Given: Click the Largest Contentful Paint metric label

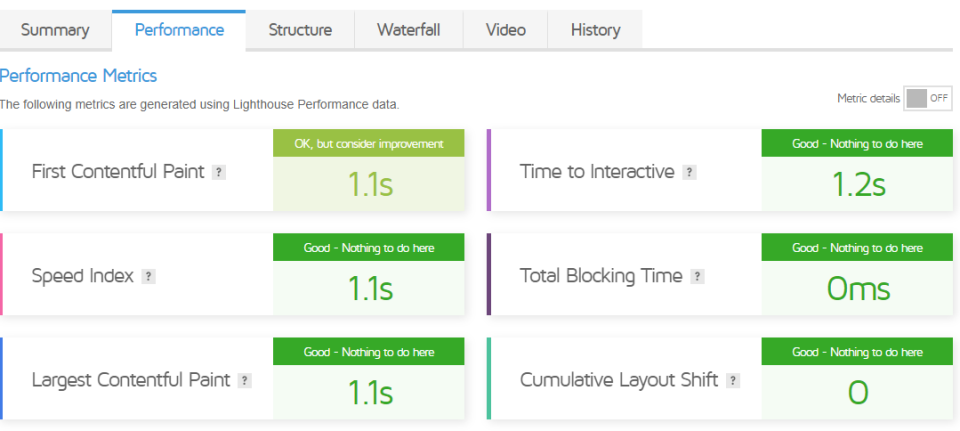Looking at the screenshot, I should coord(131,380).
